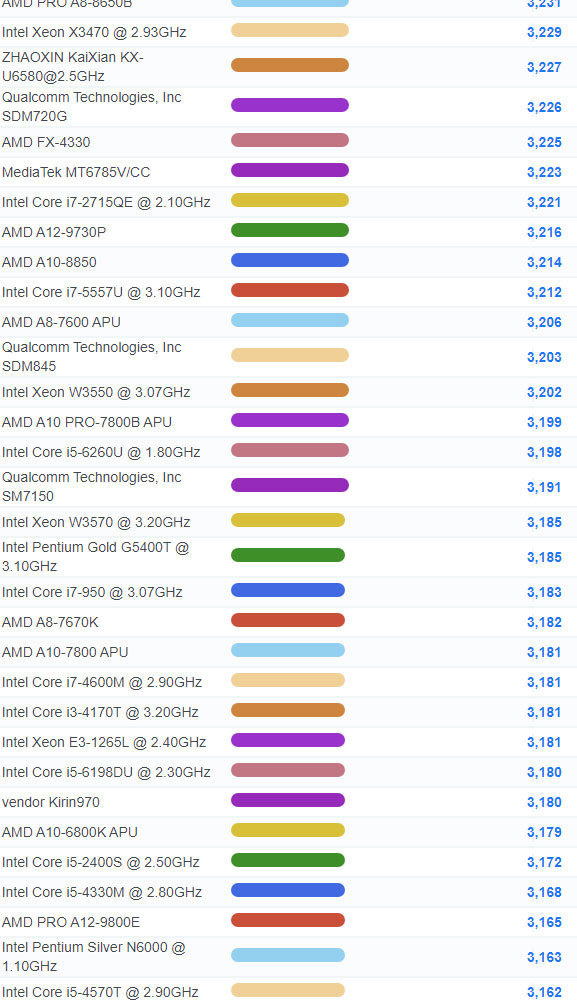Open Intel Core i7-2715QE @ 2.10GHz
Screen dimensions: 577x1000
pos(106,202)
